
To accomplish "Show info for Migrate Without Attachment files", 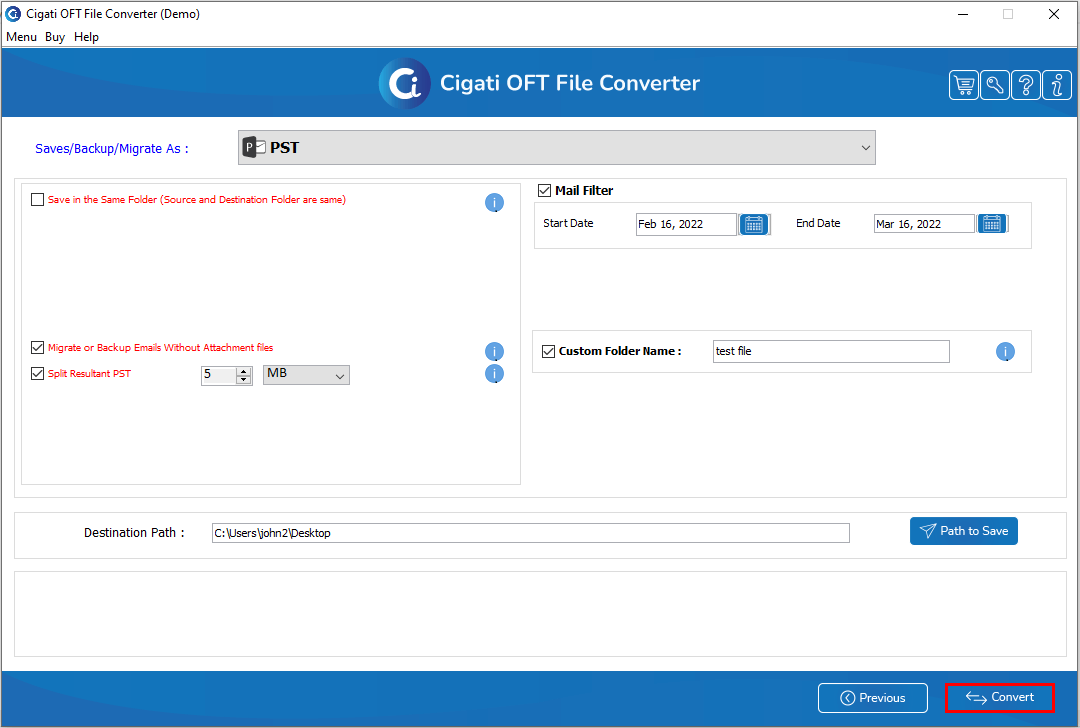I will tap(495, 351).
